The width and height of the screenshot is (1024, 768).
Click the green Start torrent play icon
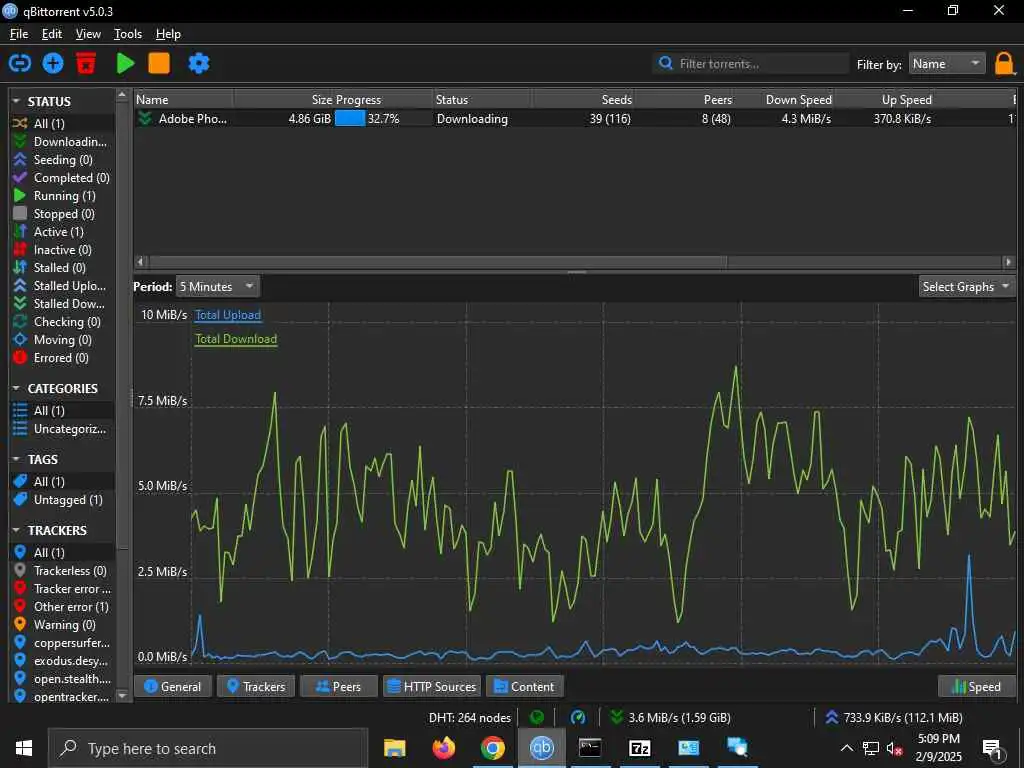[x=125, y=63]
